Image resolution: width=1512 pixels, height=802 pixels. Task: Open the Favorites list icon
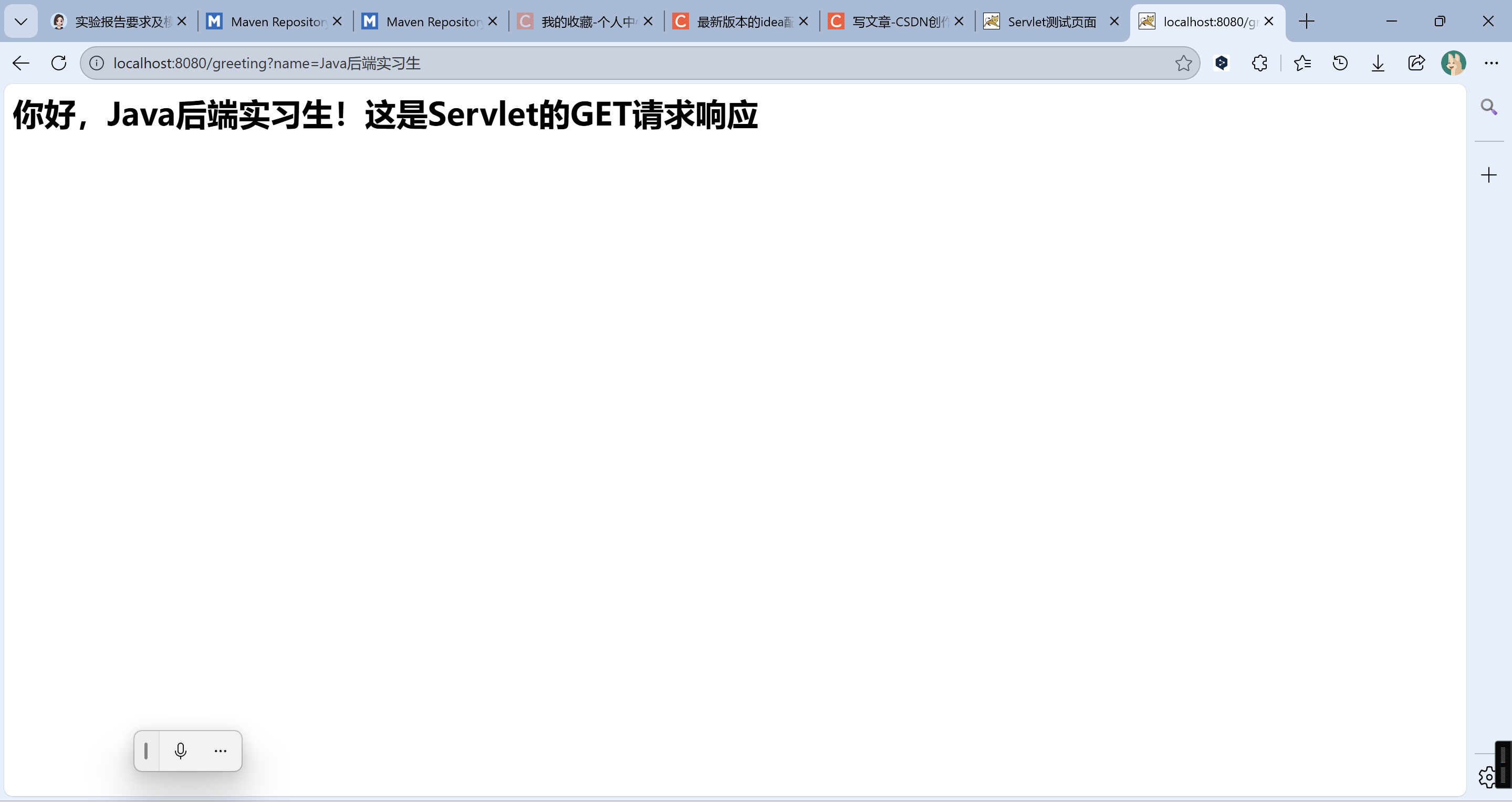[1302, 63]
